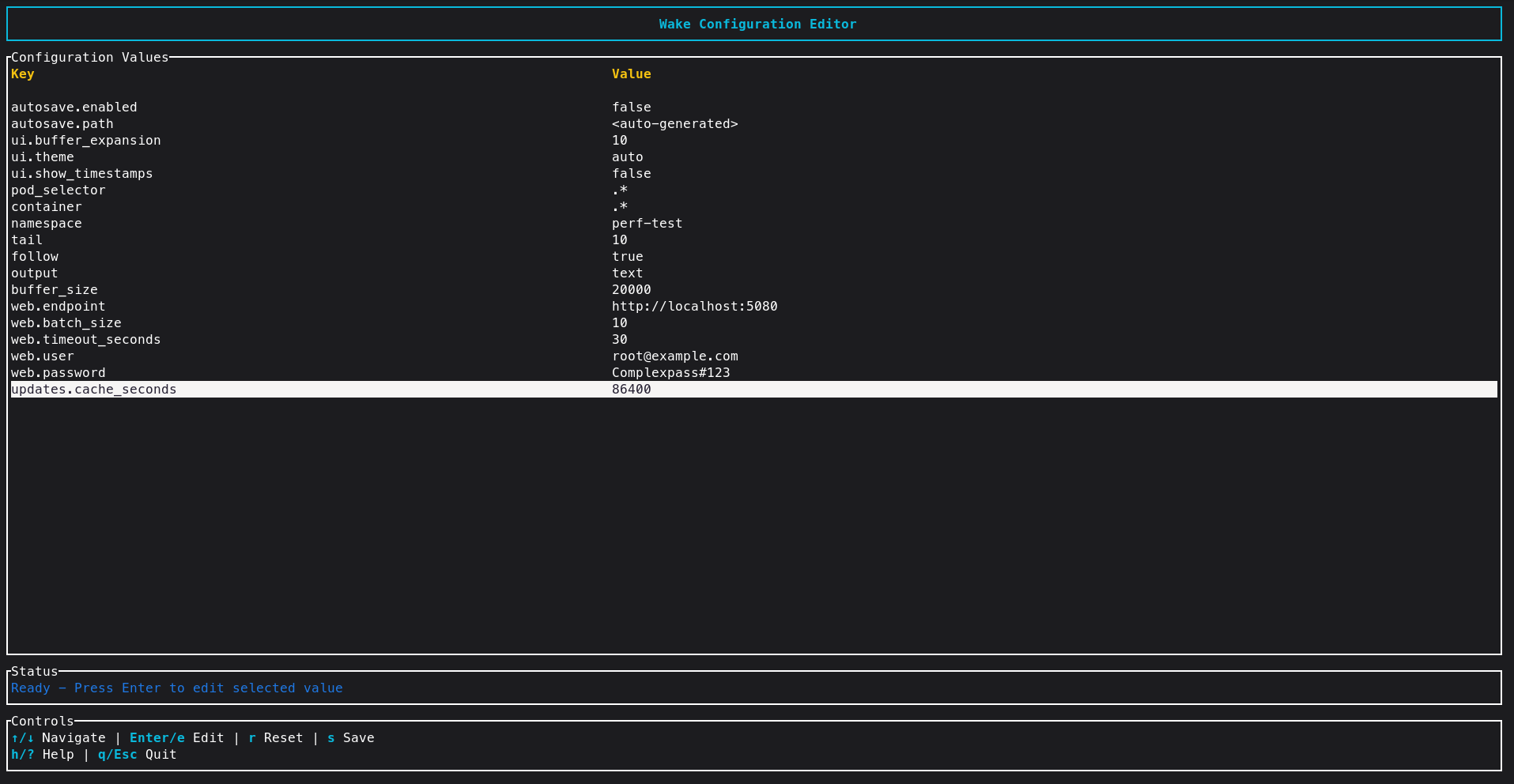Viewport: 1514px width, 784px height.
Task: Click the web.user email value
Action: (x=674, y=356)
